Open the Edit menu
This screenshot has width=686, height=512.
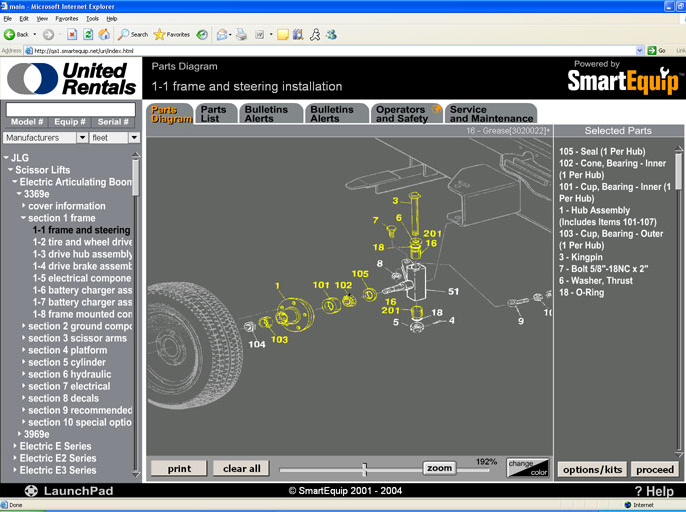click(x=24, y=19)
